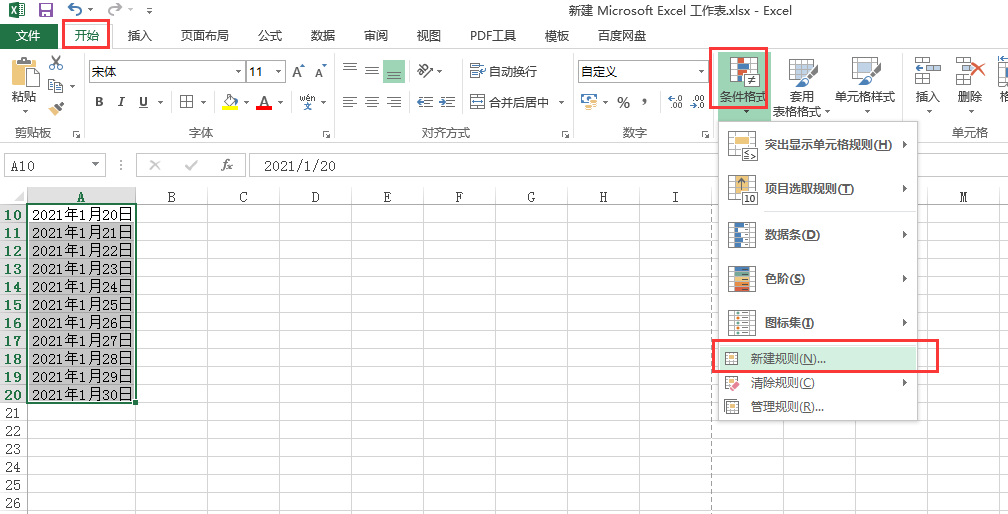Viewport: 1008px width, 514px height.
Task: Click the 删除 cells delete icon
Action: (x=970, y=71)
